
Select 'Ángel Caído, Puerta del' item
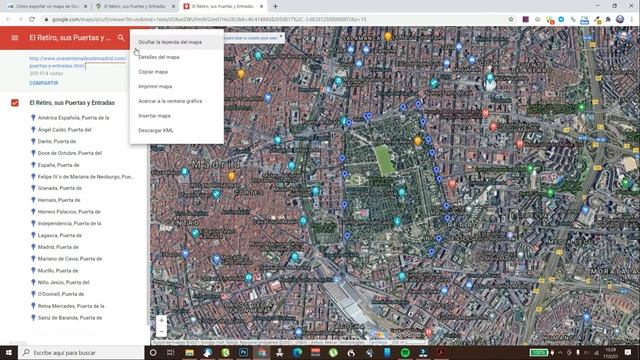point(64,129)
